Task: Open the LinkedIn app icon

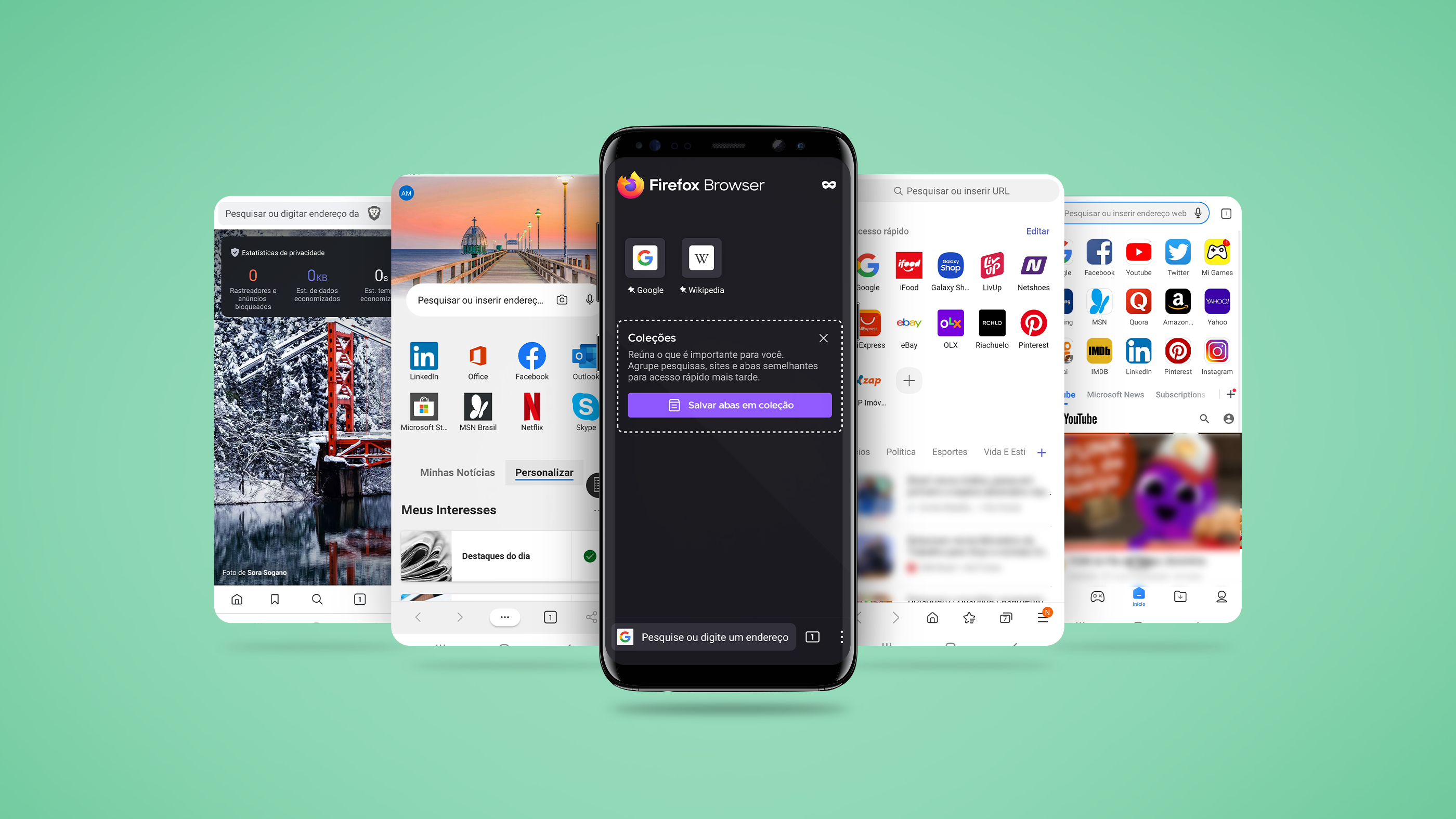Action: pyautogui.click(x=424, y=355)
